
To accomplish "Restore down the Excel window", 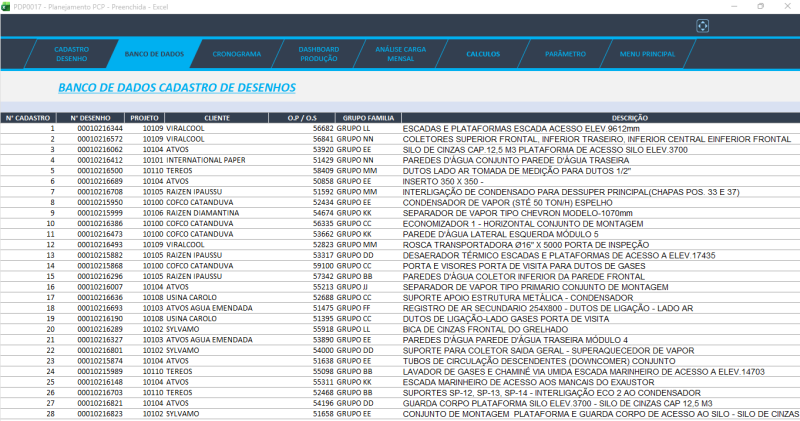I will [x=761, y=6].
